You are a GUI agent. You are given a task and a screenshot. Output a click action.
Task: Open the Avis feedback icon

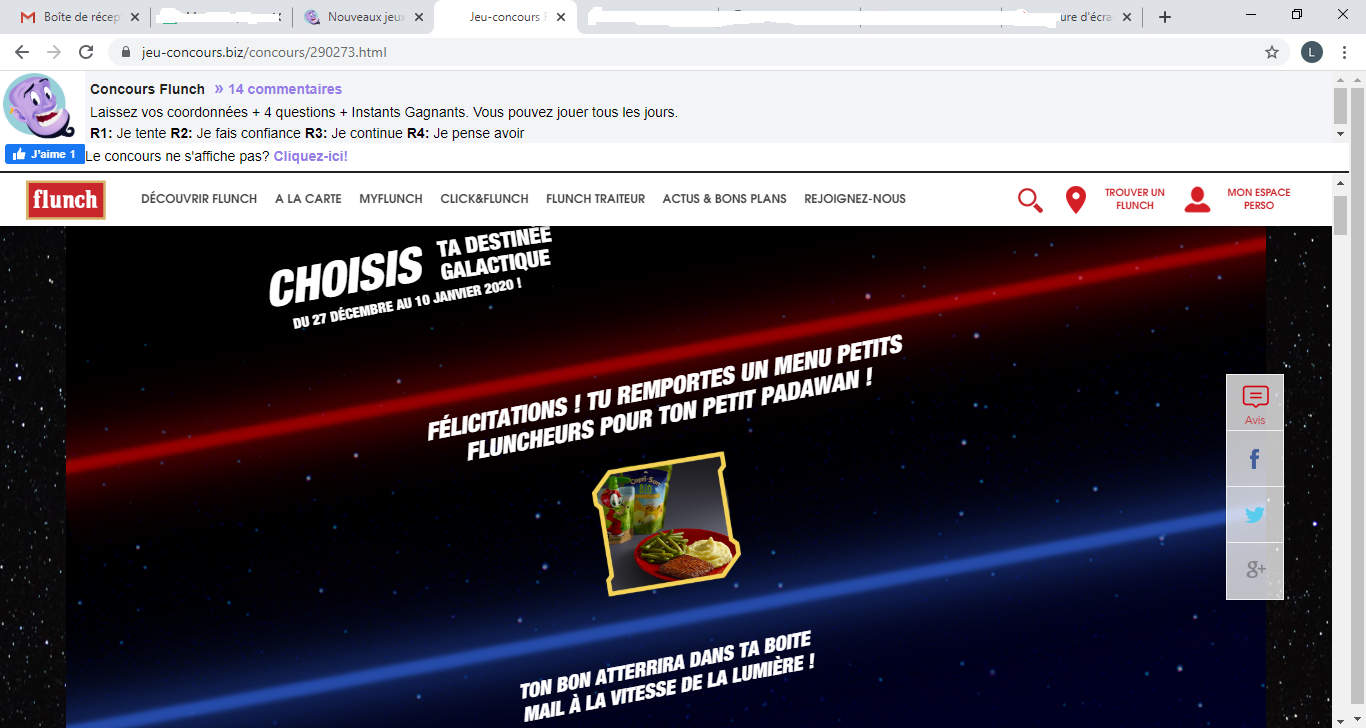(1255, 403)
